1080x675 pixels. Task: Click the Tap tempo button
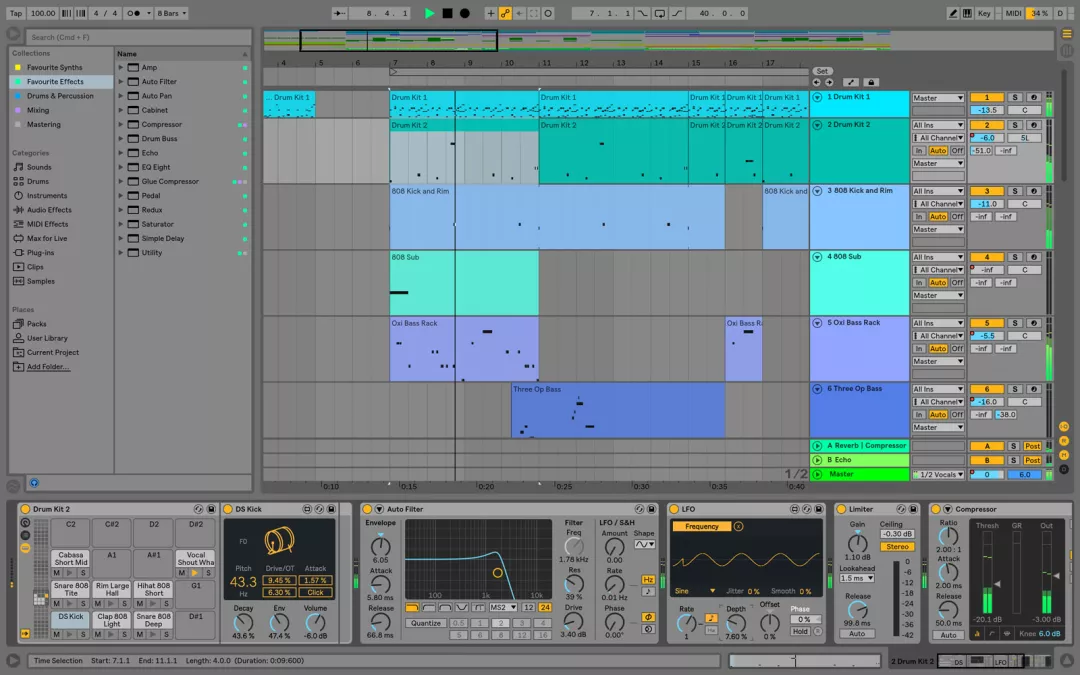pos(16,13)
